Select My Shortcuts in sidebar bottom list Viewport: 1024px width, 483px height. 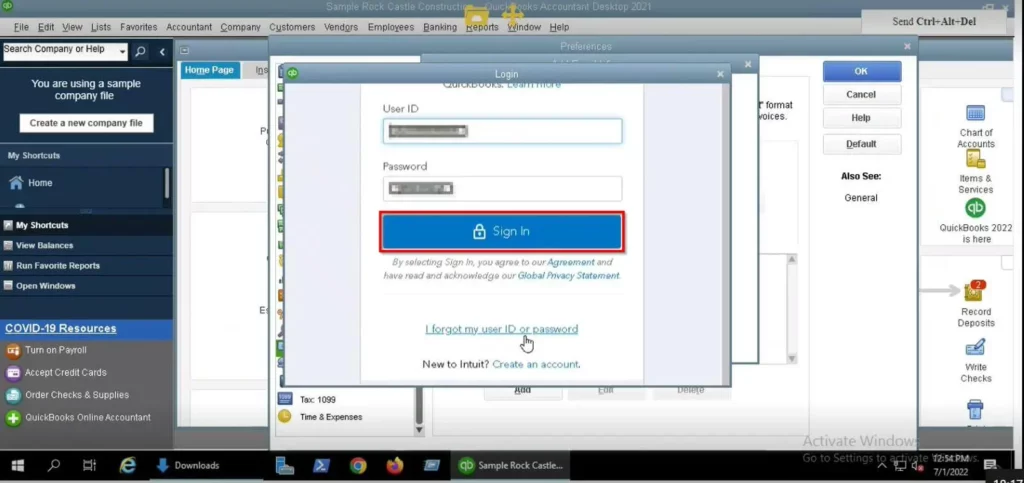coord(42,225)
